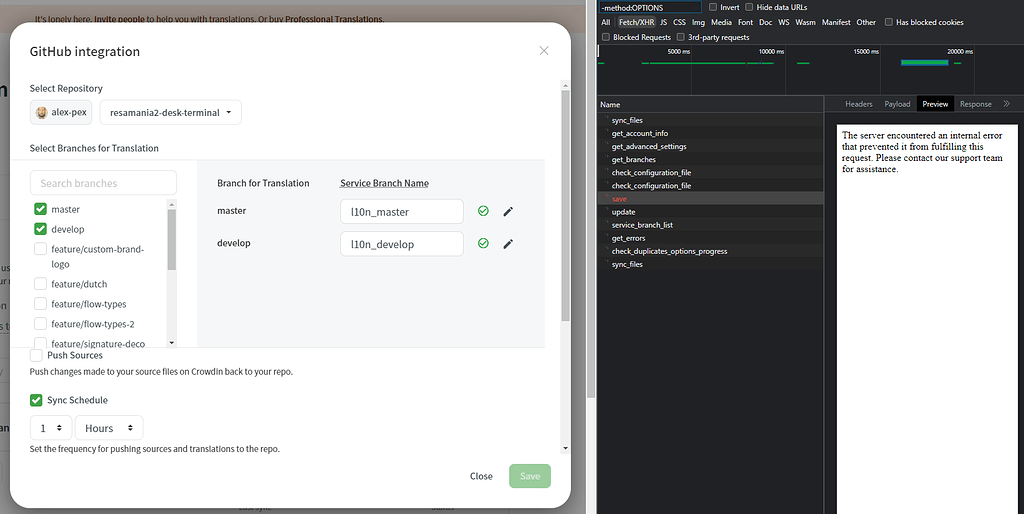
Task: Uncheck the develop branch checkbox
Action: click(40, 229)
